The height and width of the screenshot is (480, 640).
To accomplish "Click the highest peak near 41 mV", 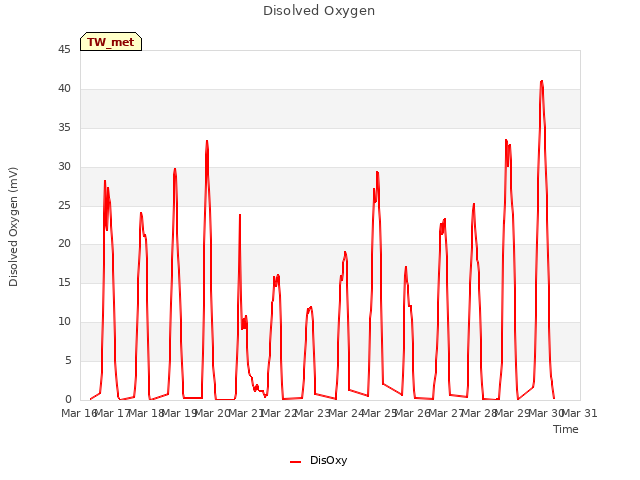I will (x=542, y=81).
